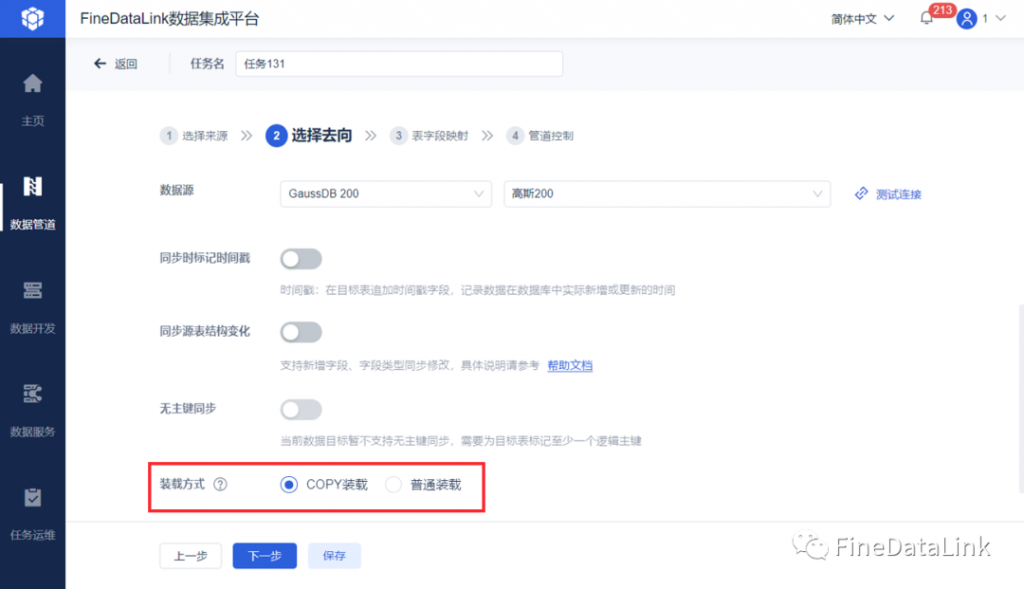Open the 数据服务 sidebar icon
The height and width of the screenshot is (589, 1024).
click(x=32, y=394)
